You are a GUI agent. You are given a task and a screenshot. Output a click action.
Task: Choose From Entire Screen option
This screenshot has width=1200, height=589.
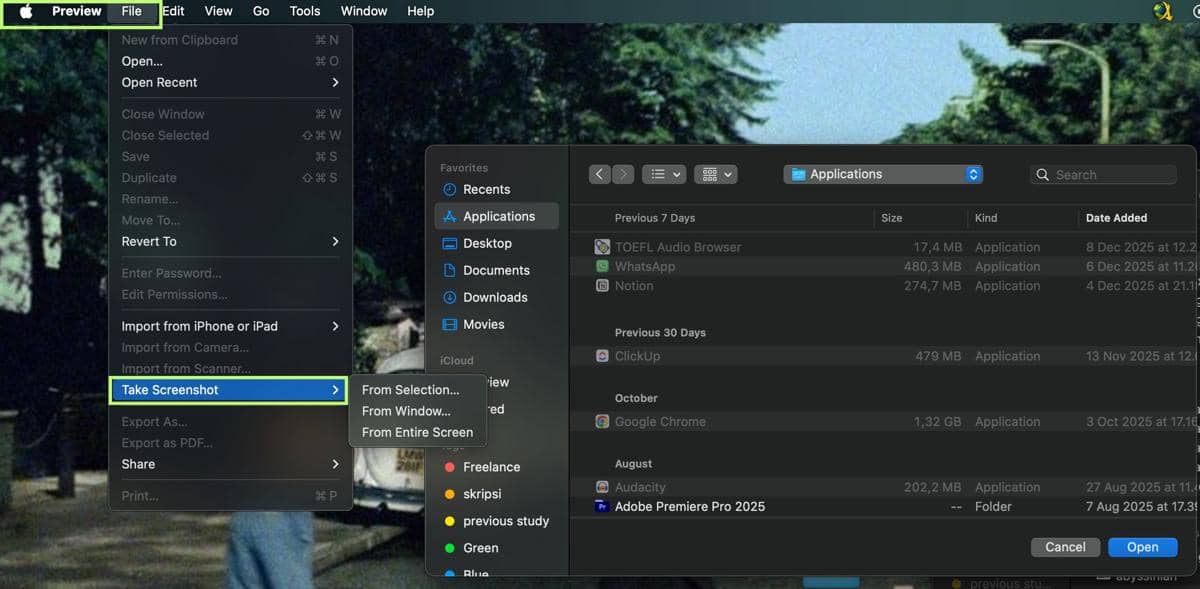pyautogui.click(x=417, y=432)
